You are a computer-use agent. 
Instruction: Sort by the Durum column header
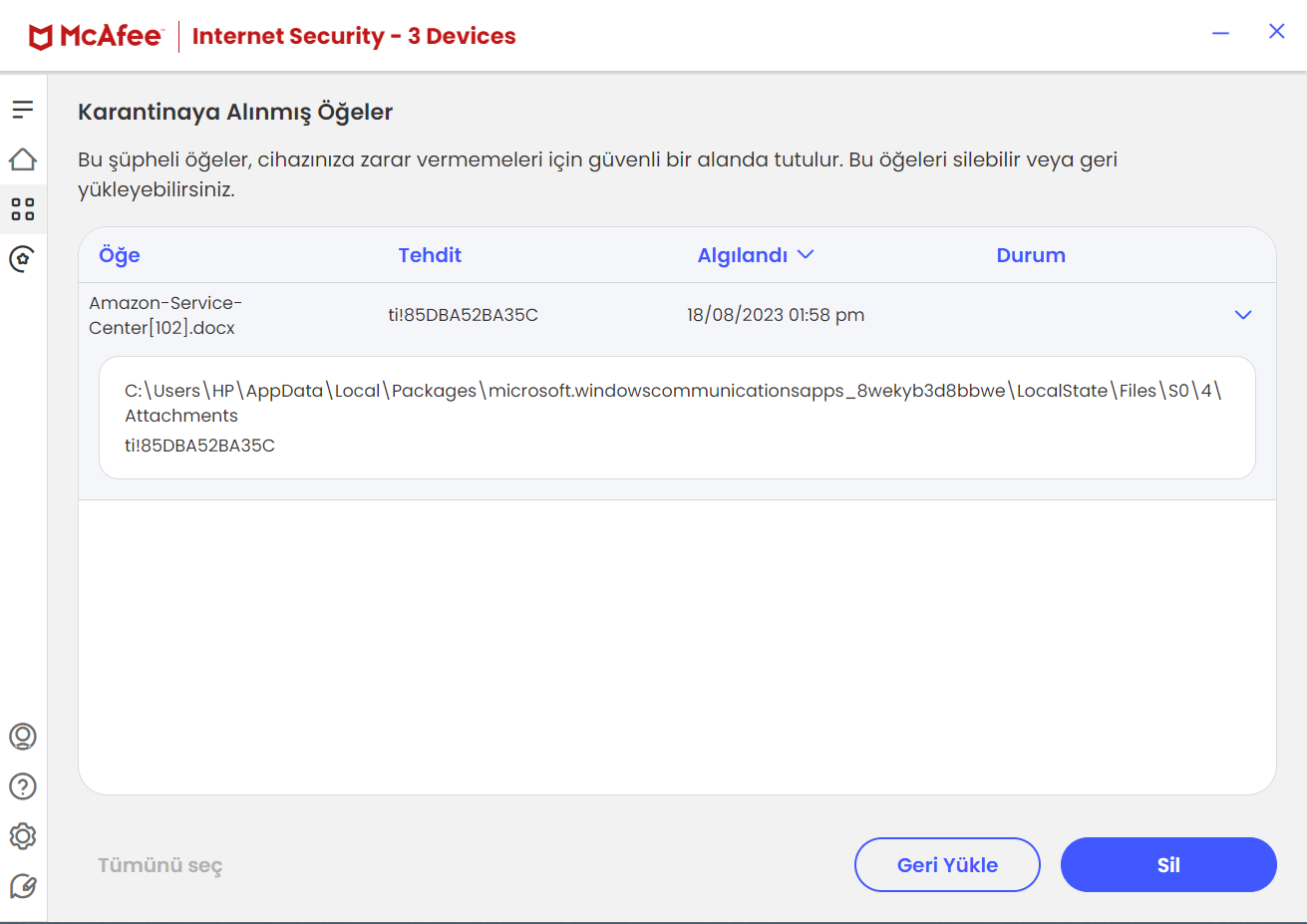pos(1031,255)
